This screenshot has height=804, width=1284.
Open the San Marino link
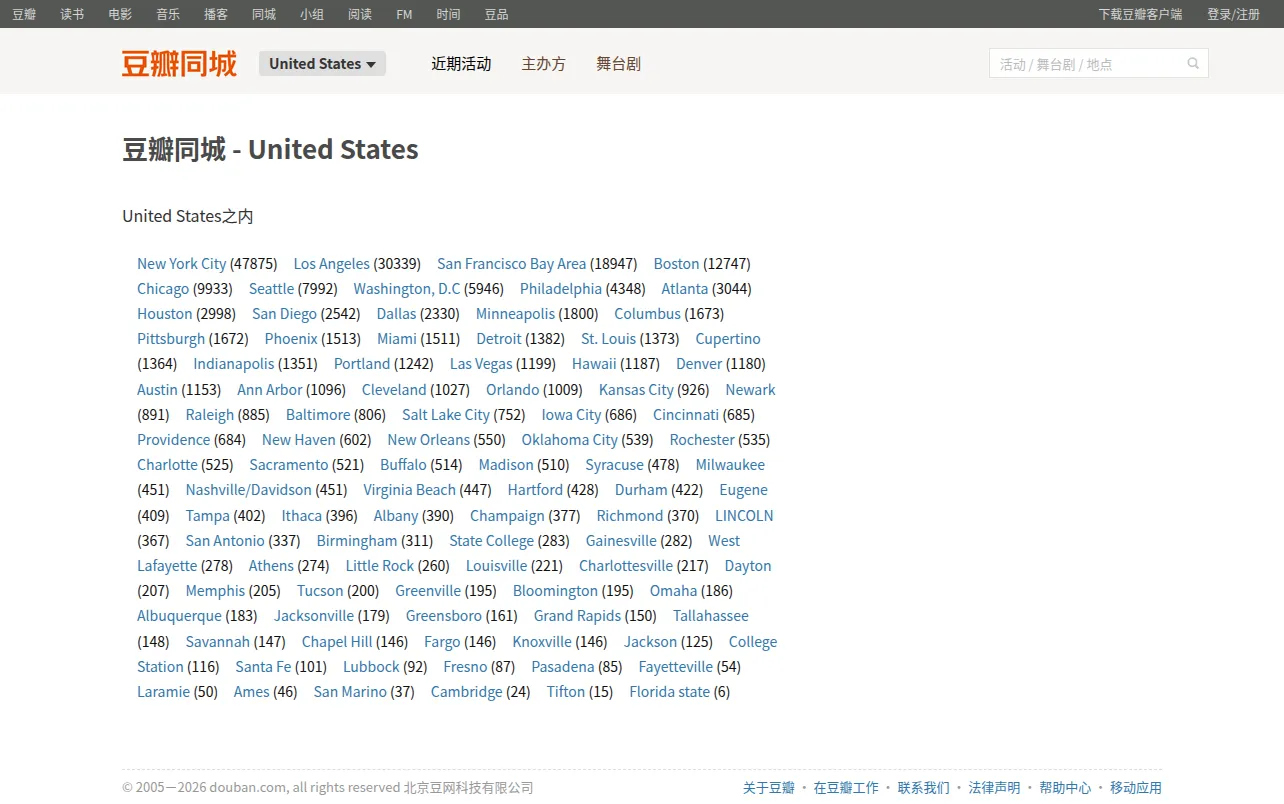coord(350,692)
